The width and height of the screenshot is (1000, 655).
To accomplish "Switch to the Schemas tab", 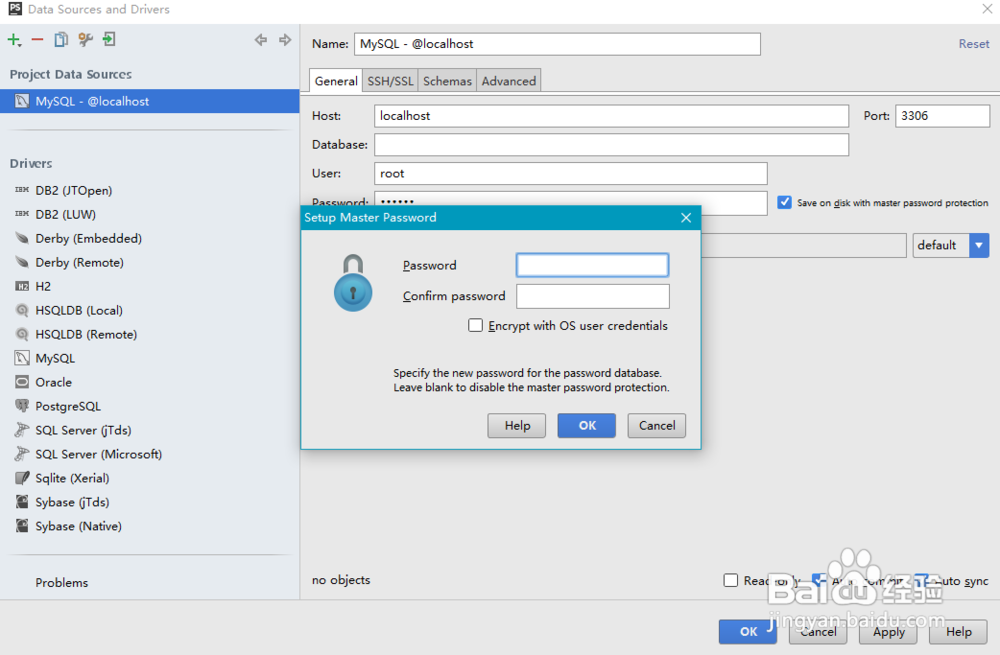I will coord(447,81).
